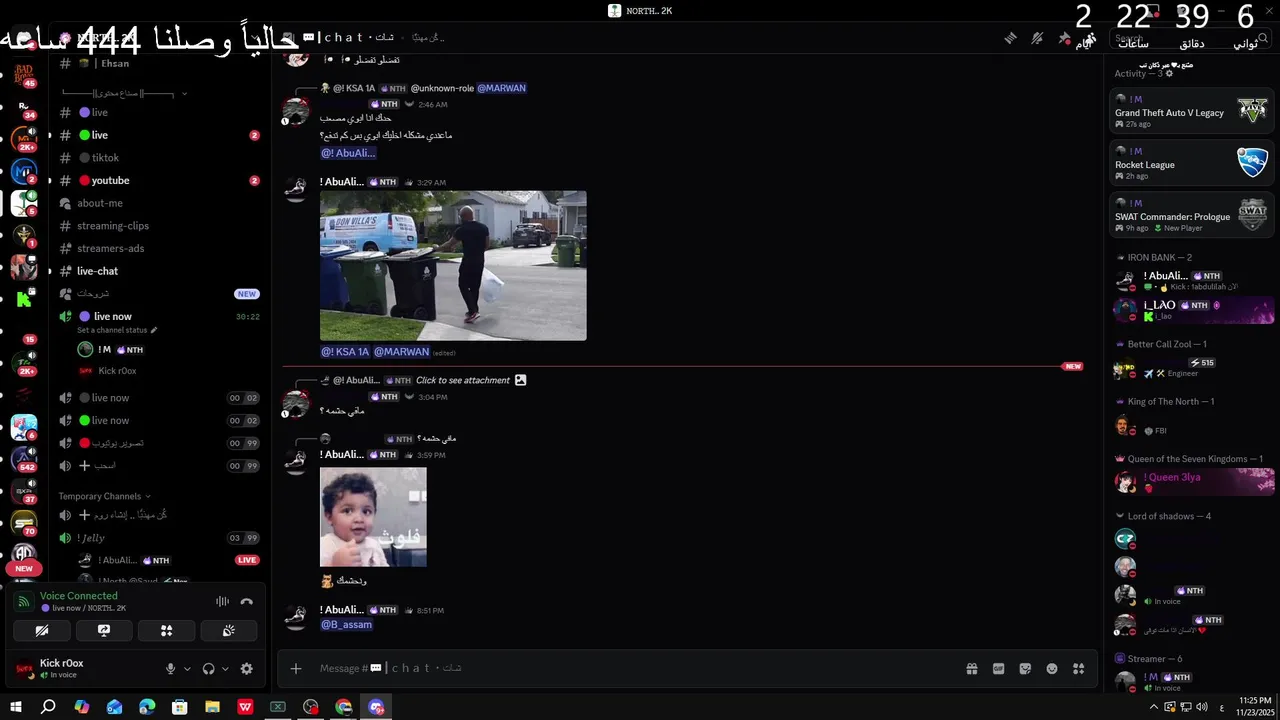Screen dimensions: 1280x720
Task: Open headphone output options arrow
Action: 225,669
